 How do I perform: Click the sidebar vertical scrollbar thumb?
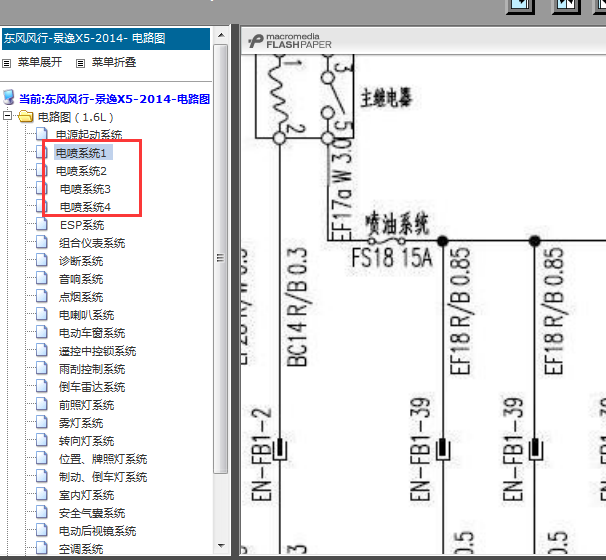[x=221, y=258]
